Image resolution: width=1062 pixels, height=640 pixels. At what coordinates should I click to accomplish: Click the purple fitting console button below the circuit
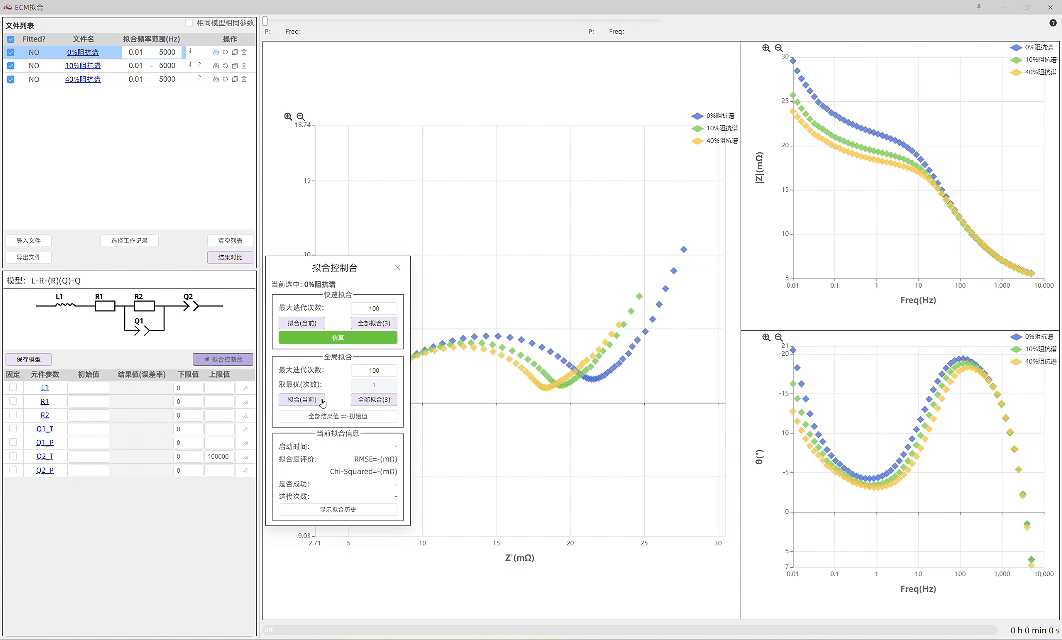click(x=223, y=359)
